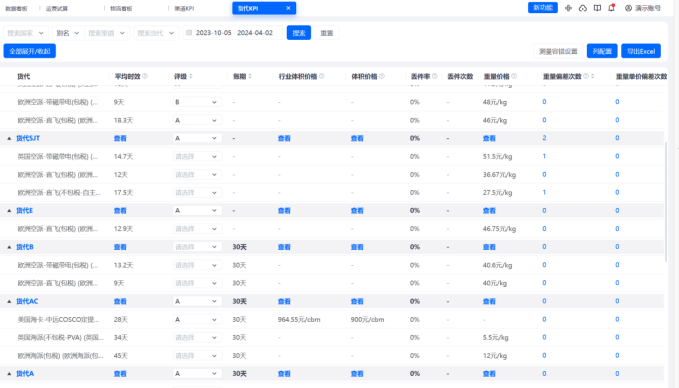Click the 新功能 button
The image size is (679, 388).
tap(543, 8)
